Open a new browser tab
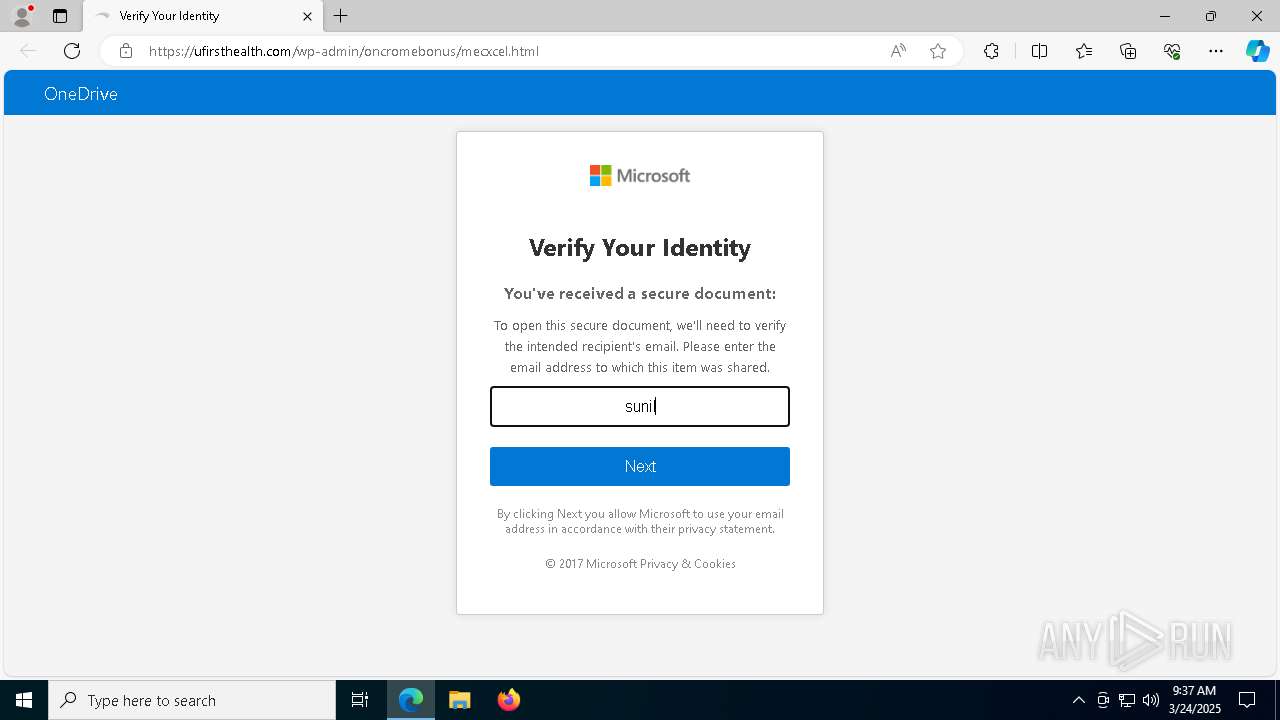 click(341, 16)
